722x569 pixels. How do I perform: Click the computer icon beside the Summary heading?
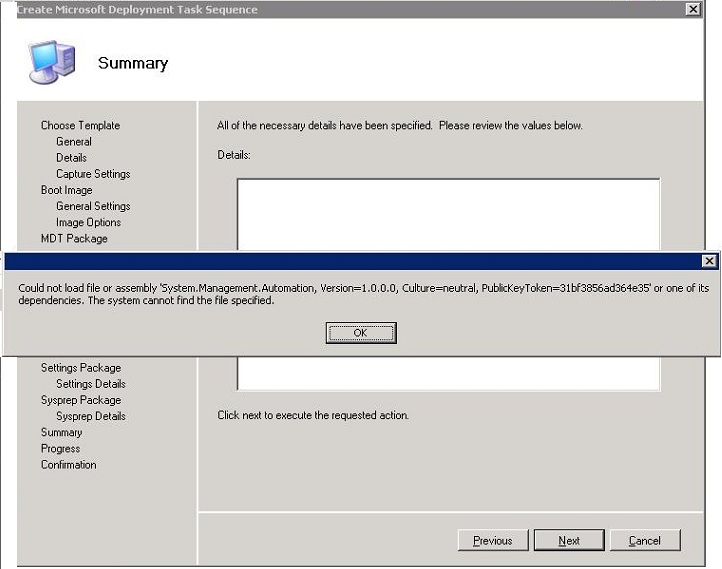pos(51,64)
